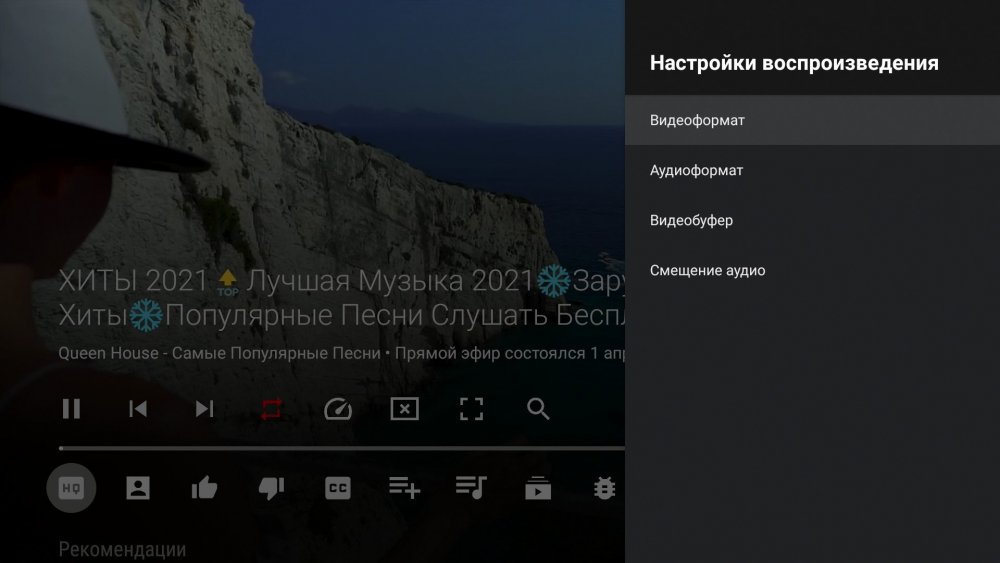Click the crossed-box icon beside fullscreen

(404, 409)
